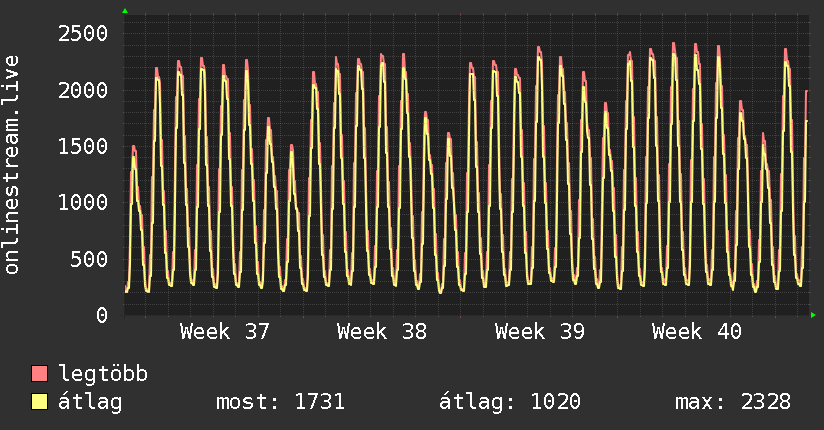Click the 2000 y-axis tick label
The width and height of the screenshot is (824, 430).
pos(83,90)
